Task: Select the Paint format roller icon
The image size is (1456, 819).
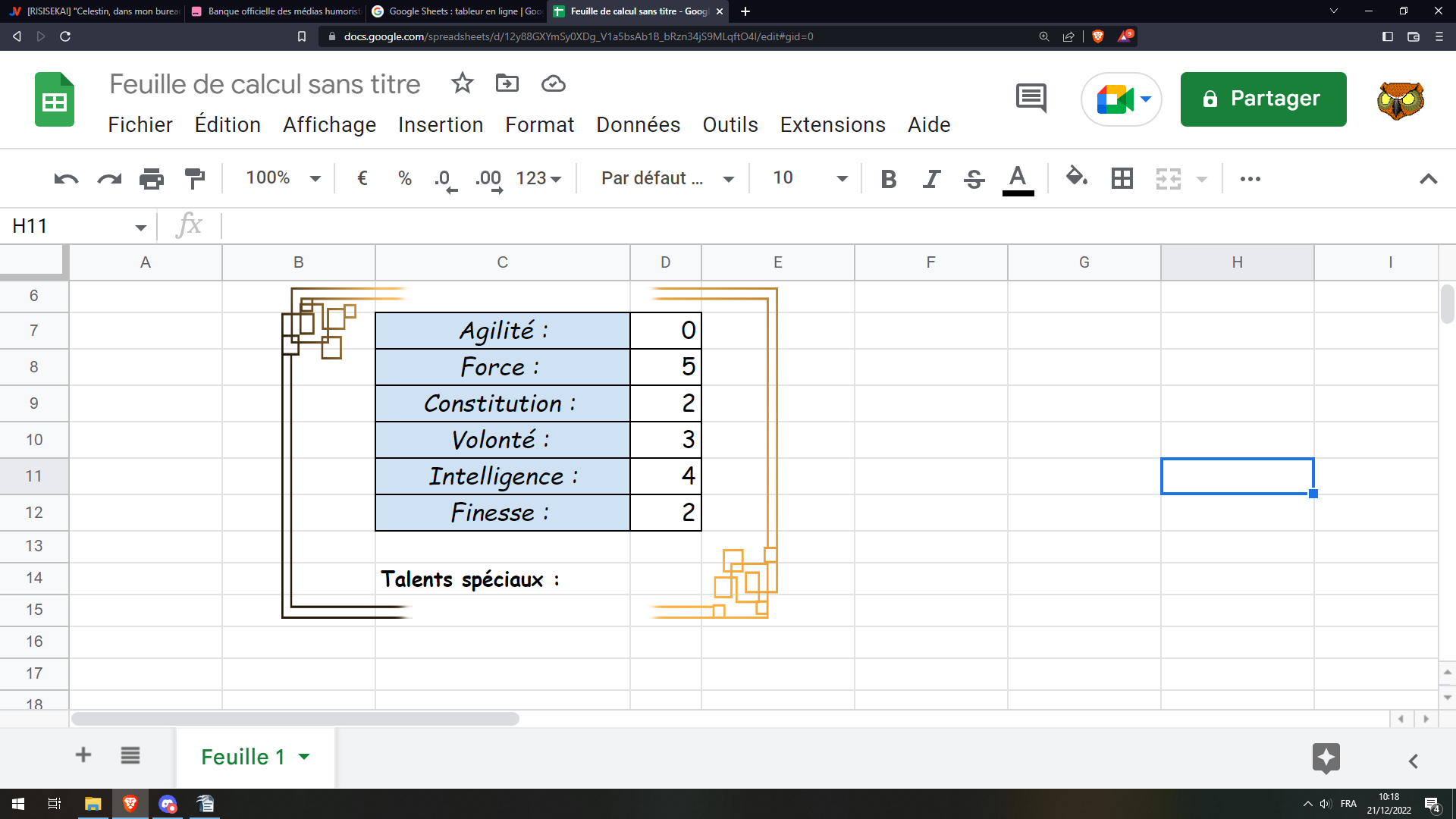Action: [x=195, y=179]
